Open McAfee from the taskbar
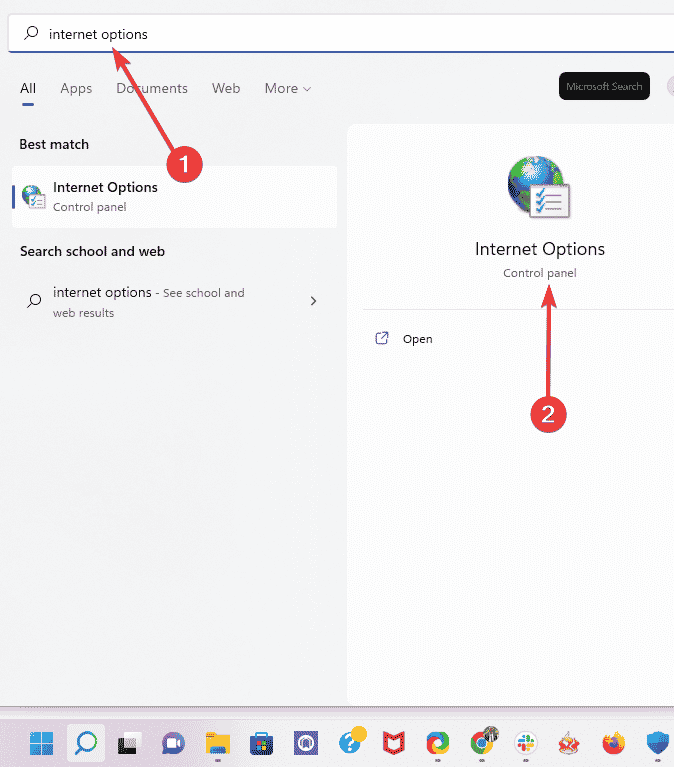674x767 pixels. pos(394,744)
